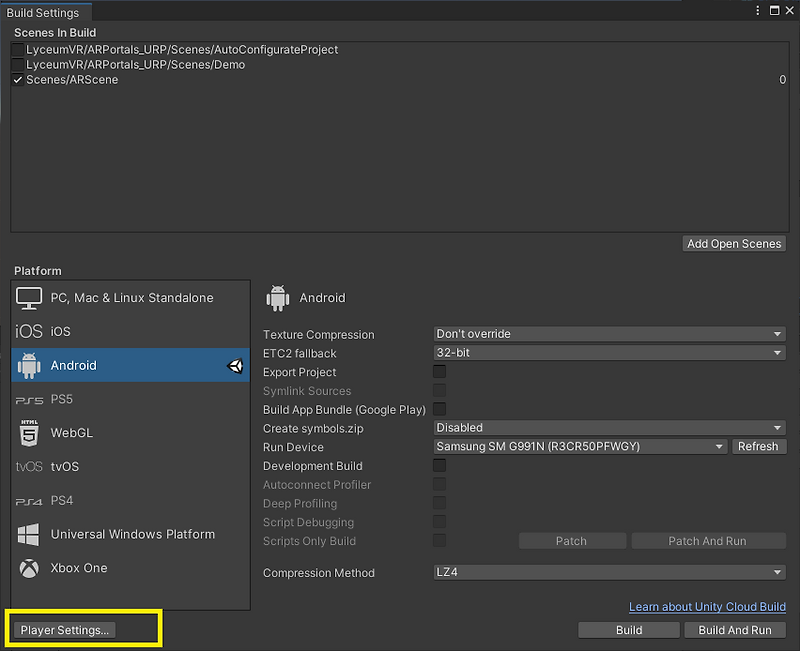Image resolution: width=800 pixels, height=651 pixels.
Task: Enable the Export Project checkbox
Action: 438,371
